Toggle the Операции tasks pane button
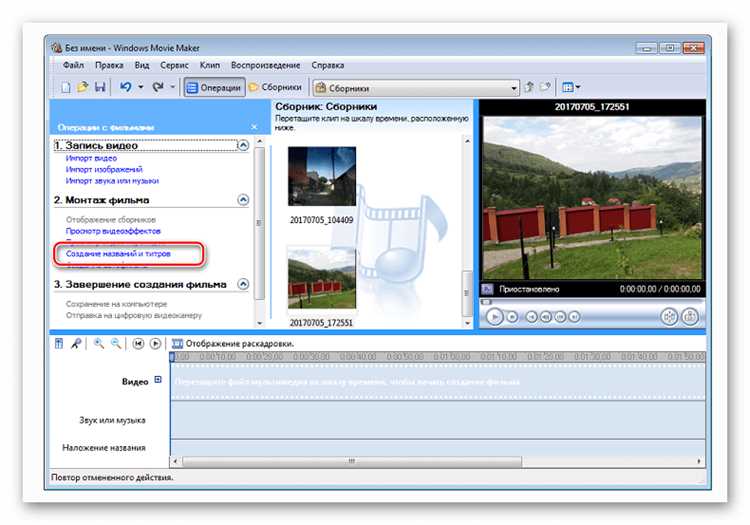Viewport: 750px width, 525px height. (x=214, y=88)
